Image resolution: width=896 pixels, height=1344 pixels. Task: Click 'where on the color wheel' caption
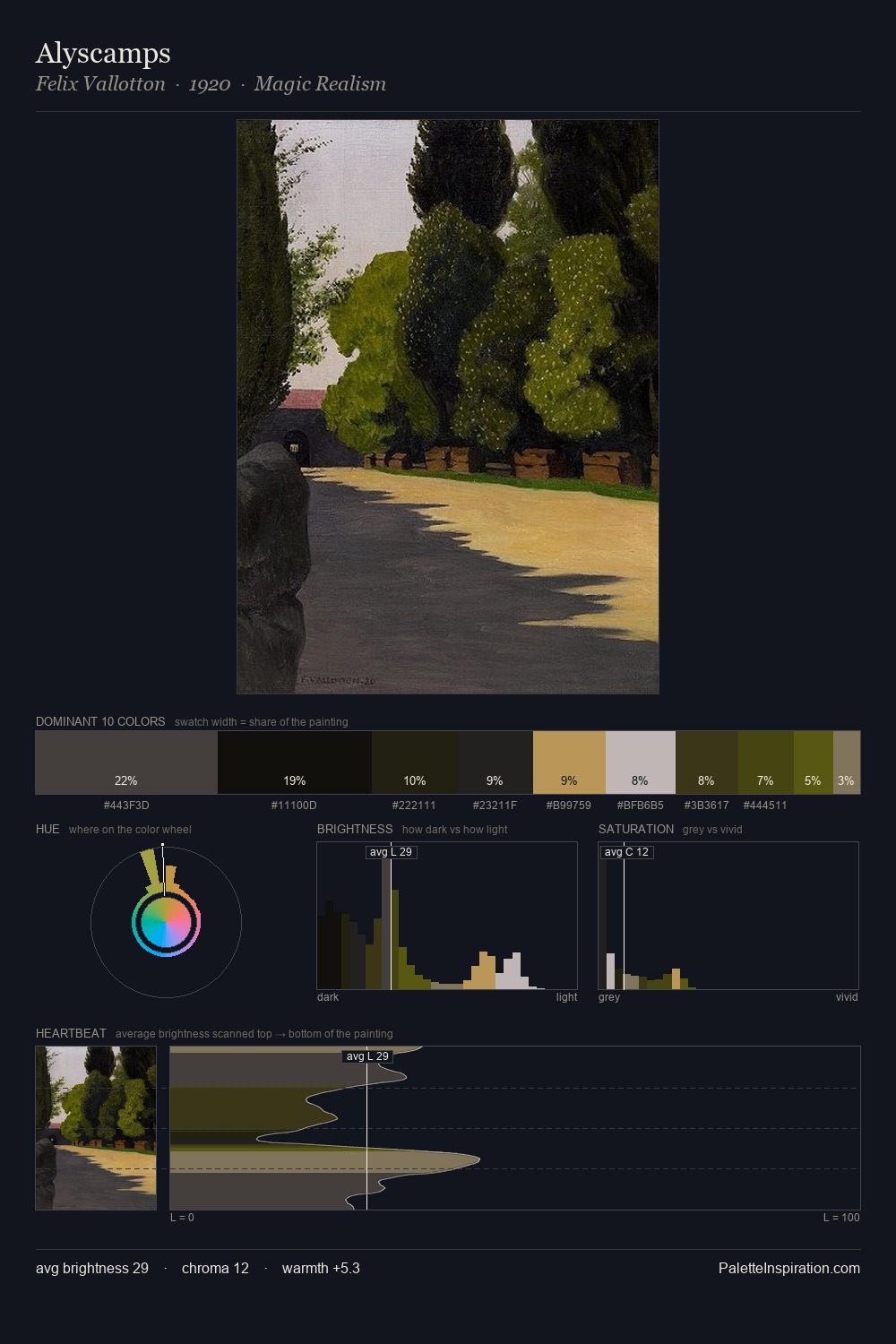click(x=130, y=830)
